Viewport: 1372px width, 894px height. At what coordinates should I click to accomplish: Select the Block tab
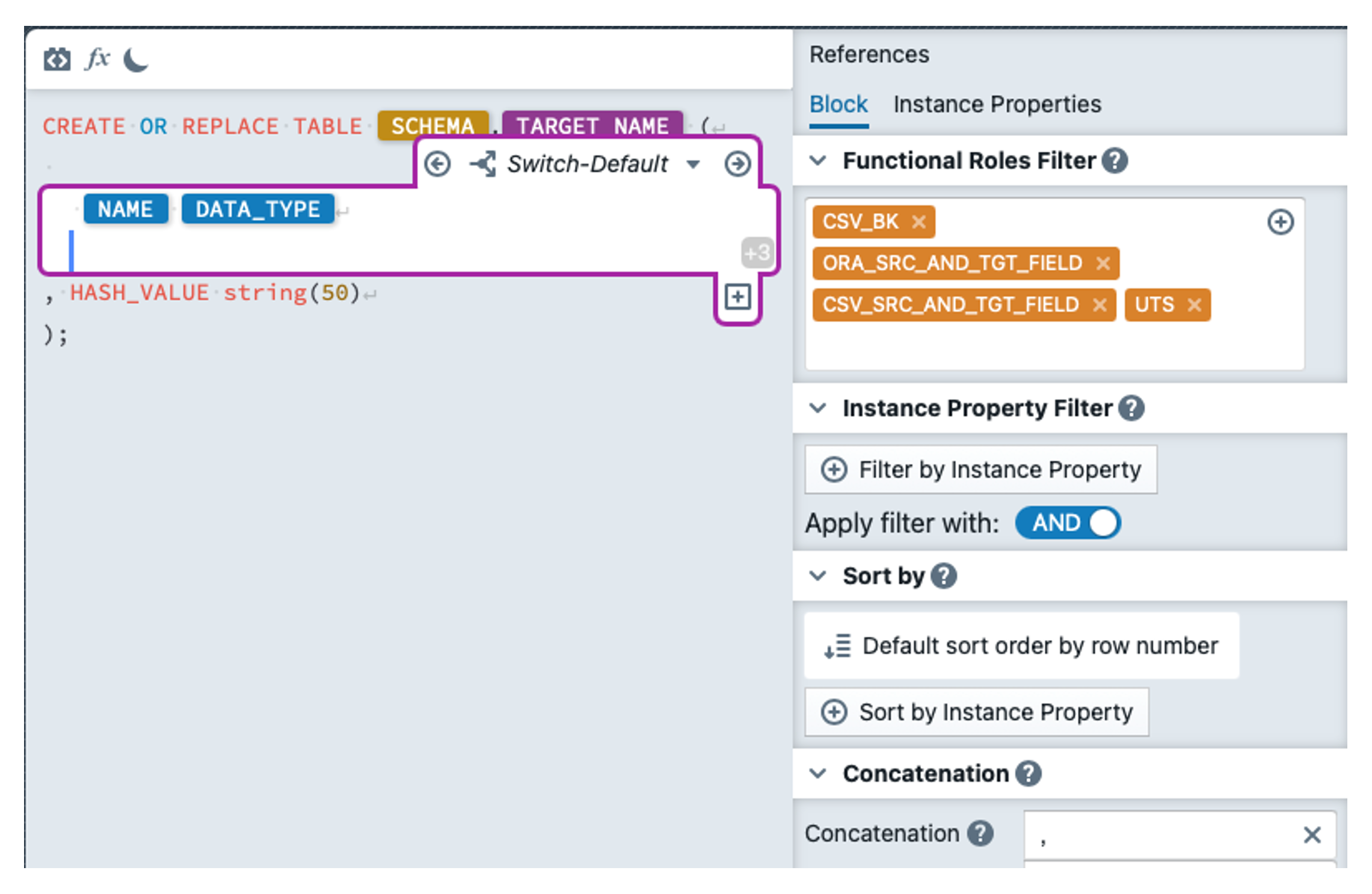click(838, 105)
